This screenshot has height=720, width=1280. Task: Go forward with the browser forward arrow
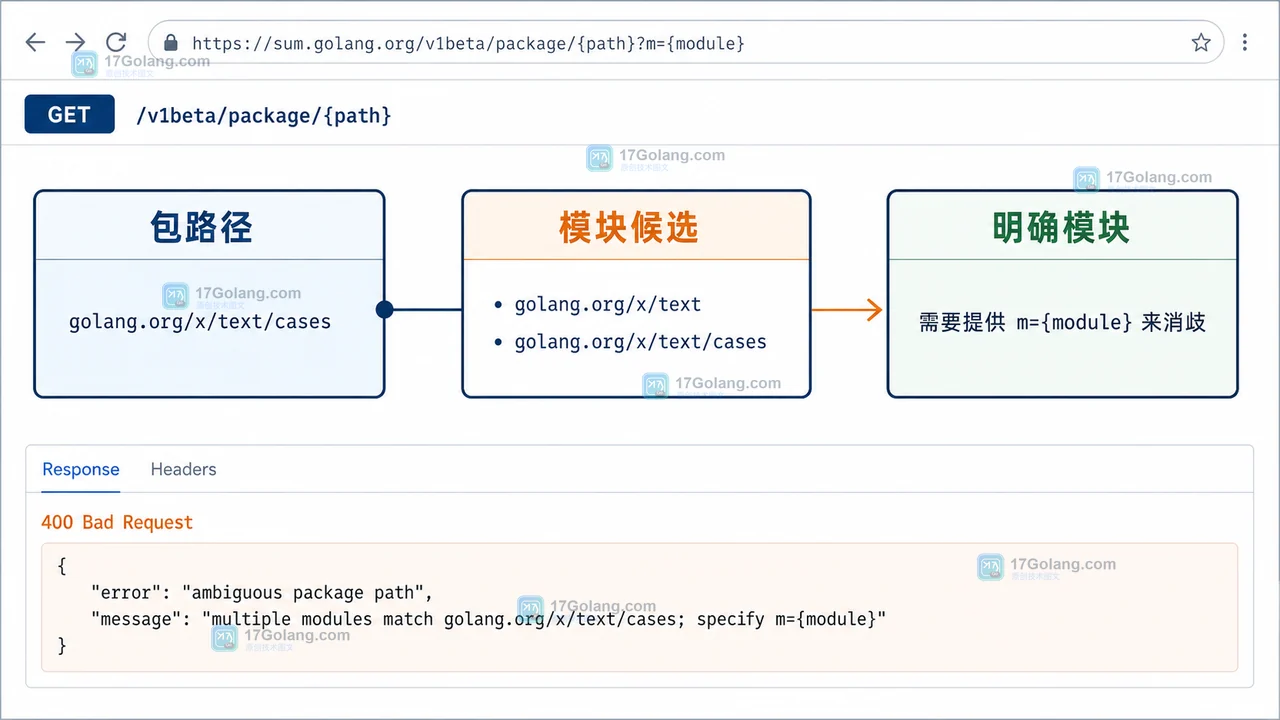point(75,42)
